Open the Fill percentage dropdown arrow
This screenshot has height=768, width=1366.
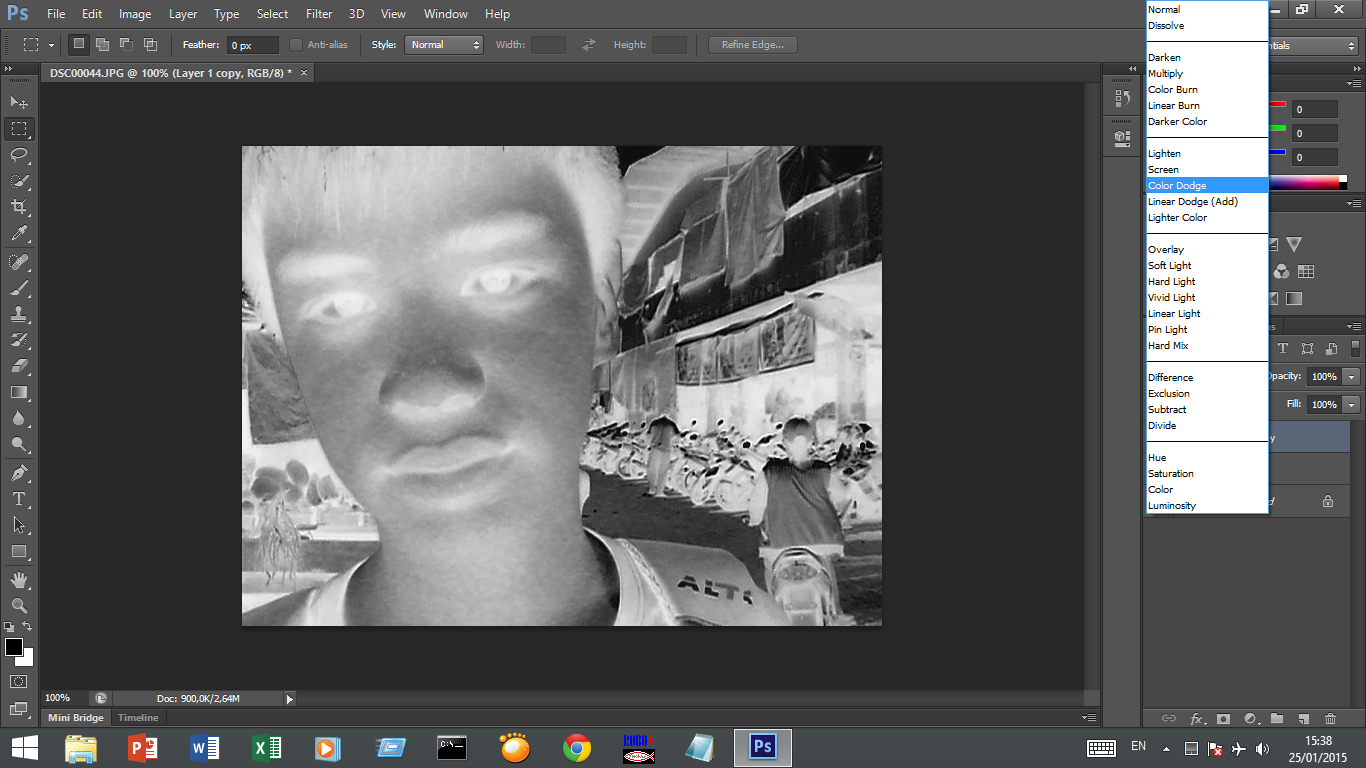1352,405
